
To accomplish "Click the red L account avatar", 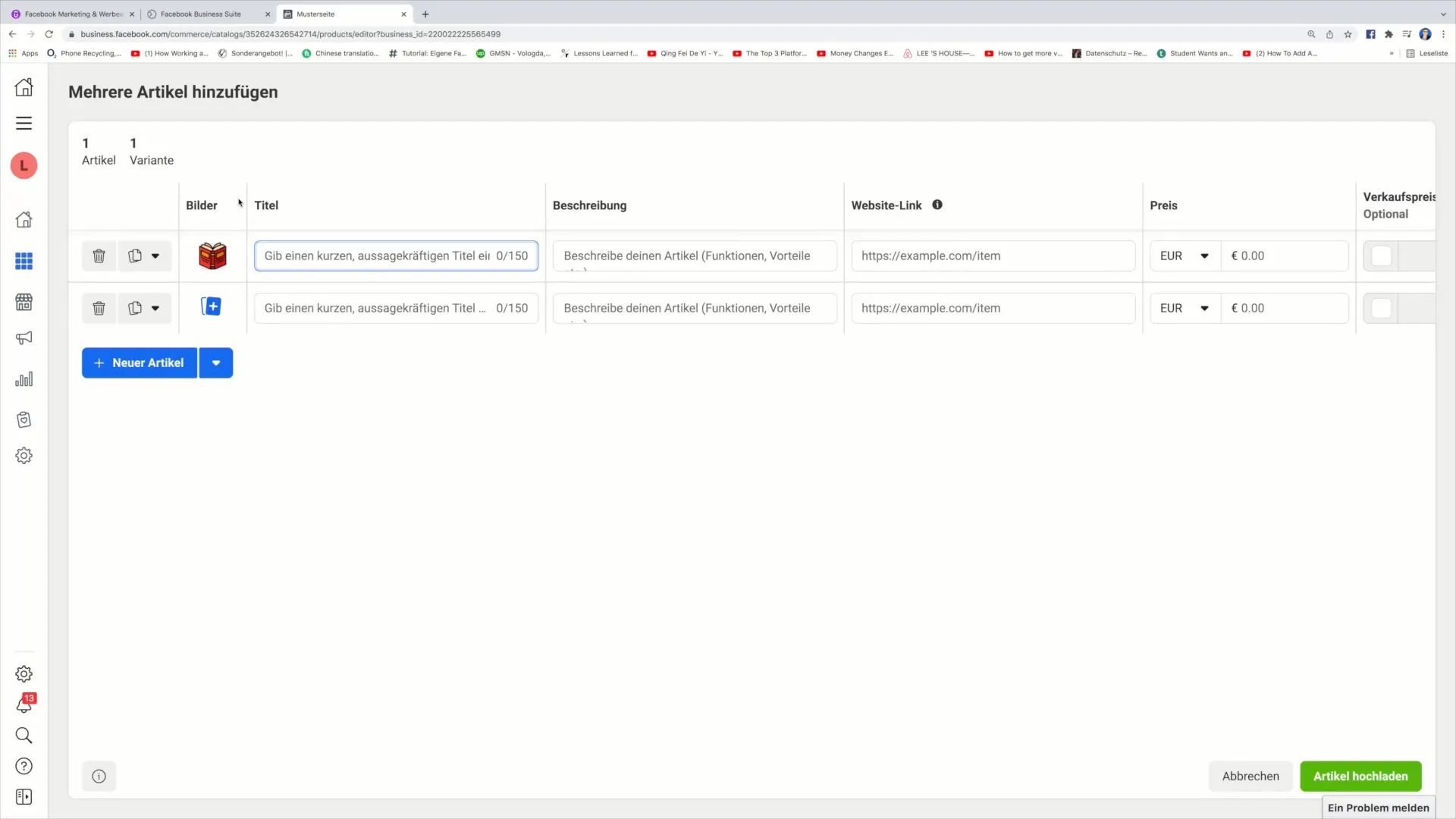I will 24,165.
